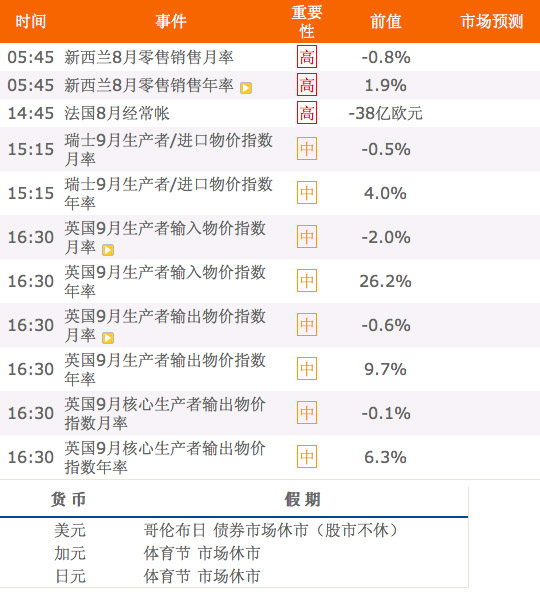Click 体育节 市场休市 in 日元 row
Screen dimensions: 540x600
pyautogui.click(x=202, y=576)
